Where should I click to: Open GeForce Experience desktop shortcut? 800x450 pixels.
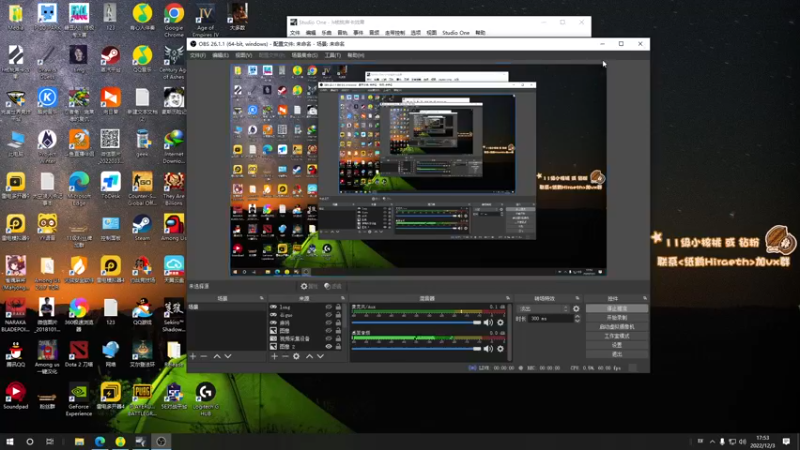[79, 399]
